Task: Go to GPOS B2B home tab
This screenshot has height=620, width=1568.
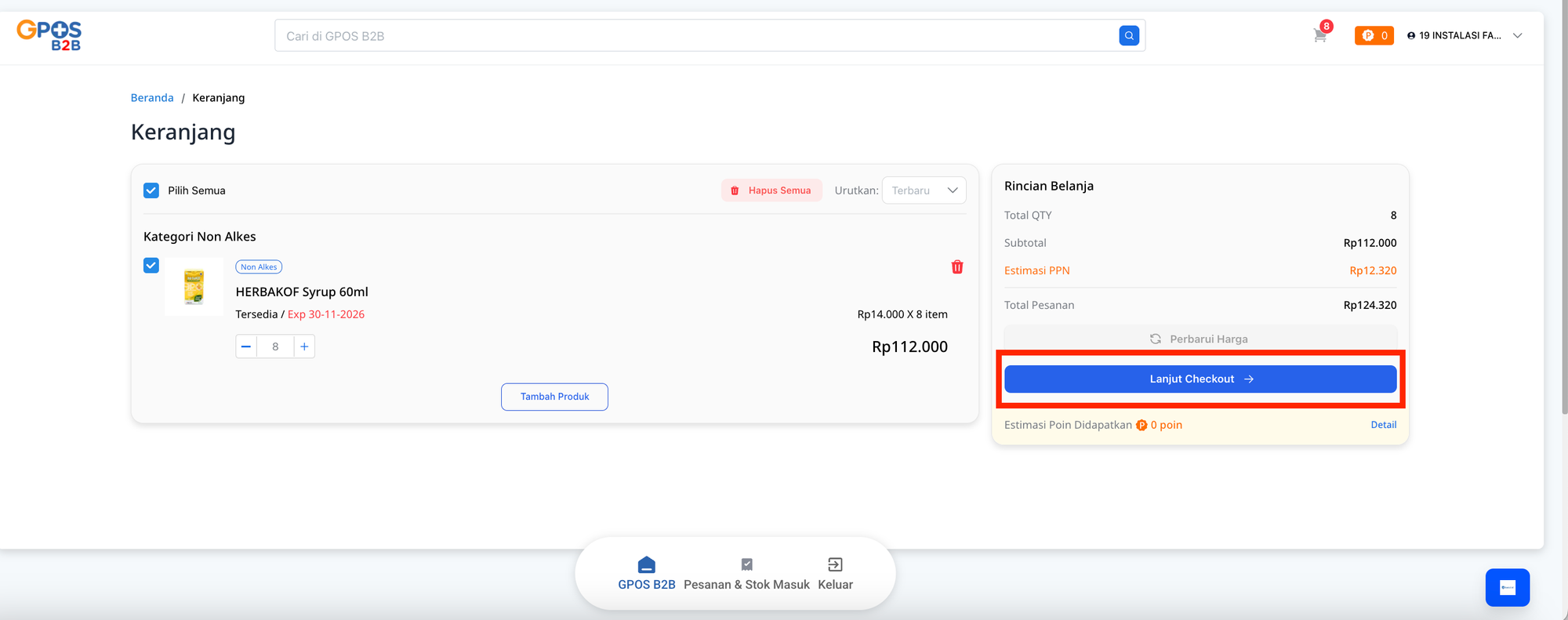Action: (x=646, y=573)
